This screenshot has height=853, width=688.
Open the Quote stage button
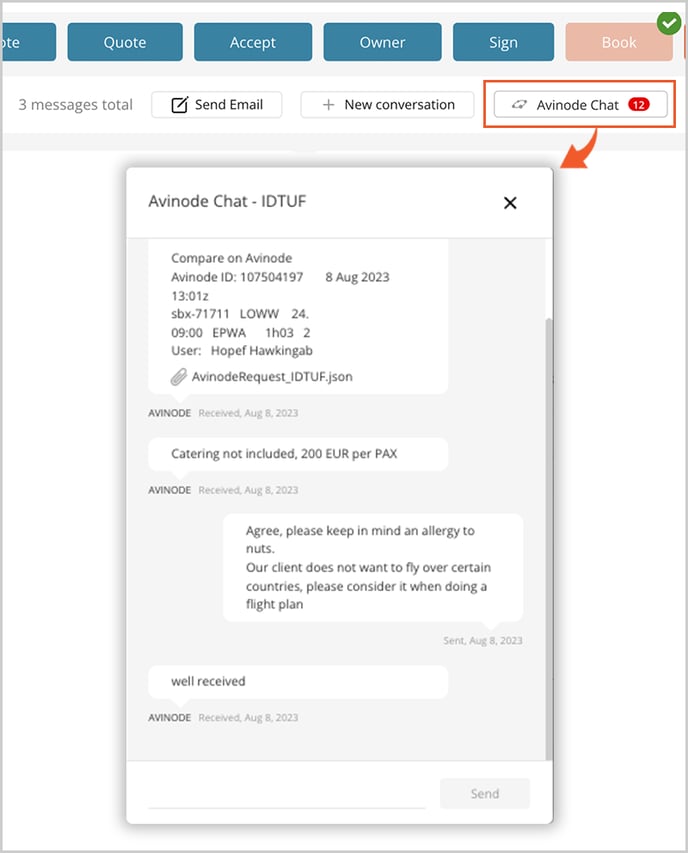tap(125, 42)
